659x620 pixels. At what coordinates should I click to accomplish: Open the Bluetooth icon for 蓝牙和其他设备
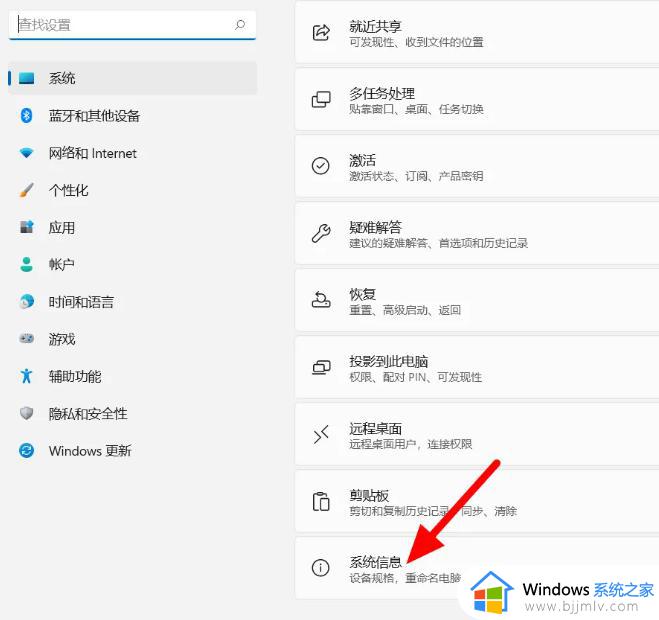[26, 115]
